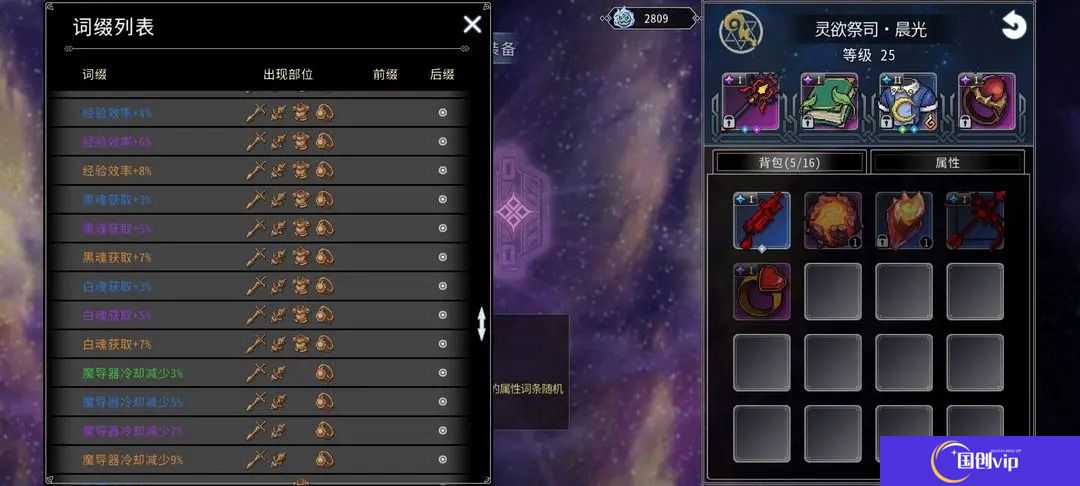
Task: Click the flame shield item in backpack
Action: point(904,220)
